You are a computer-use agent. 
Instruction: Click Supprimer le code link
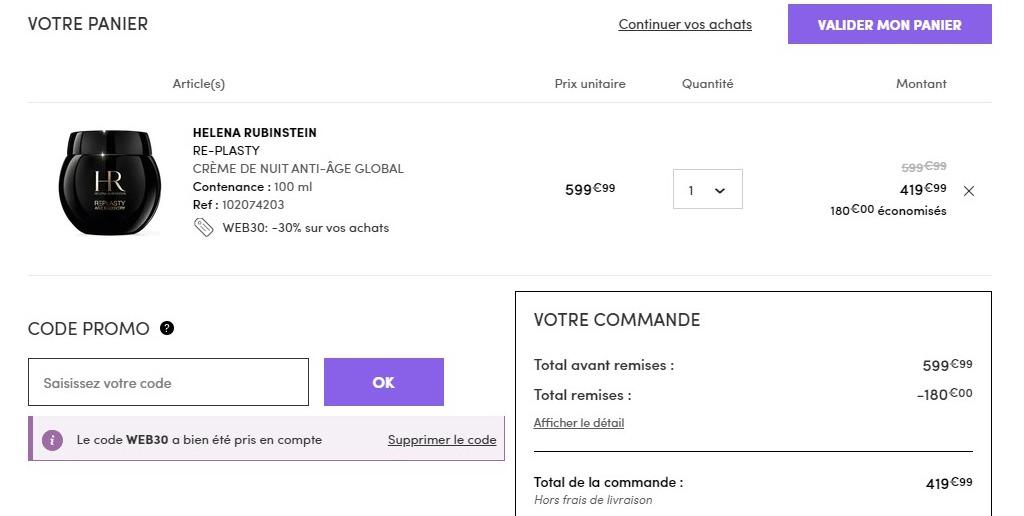(442, 440)
